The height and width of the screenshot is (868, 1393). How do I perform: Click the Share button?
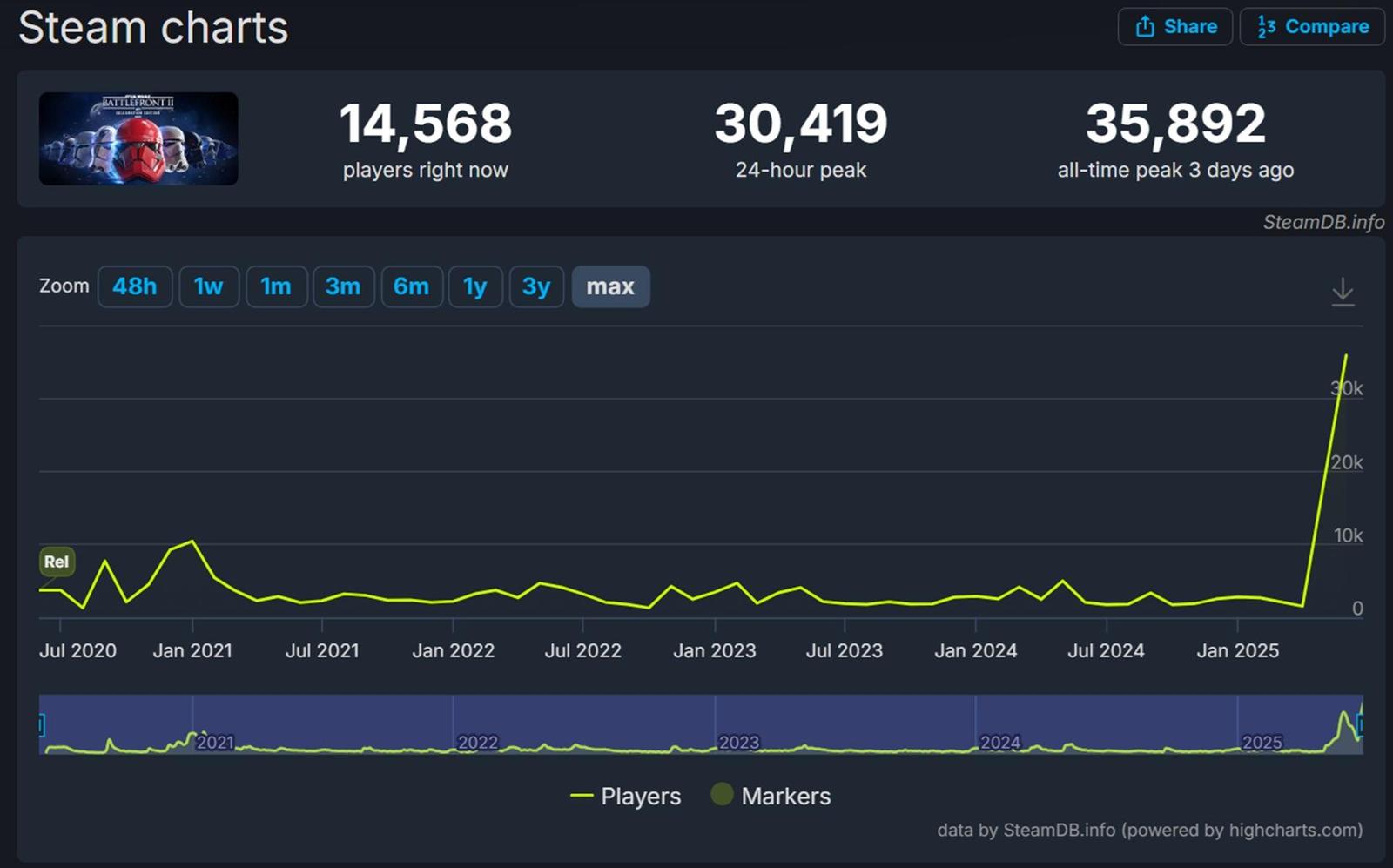pyautogui.click(x=1174, y=26)
